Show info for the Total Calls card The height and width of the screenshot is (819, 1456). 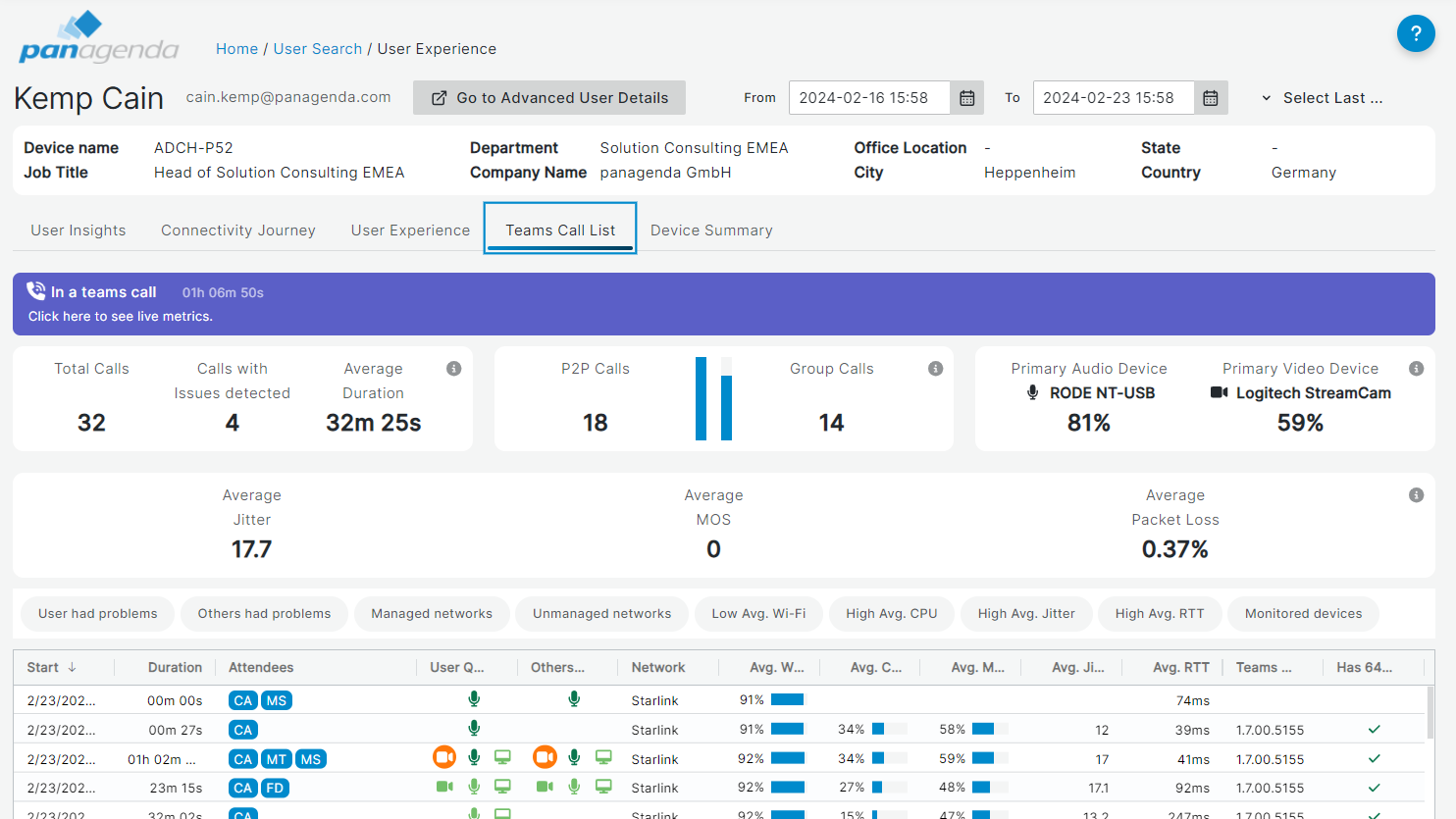click(x=454, y=369)
